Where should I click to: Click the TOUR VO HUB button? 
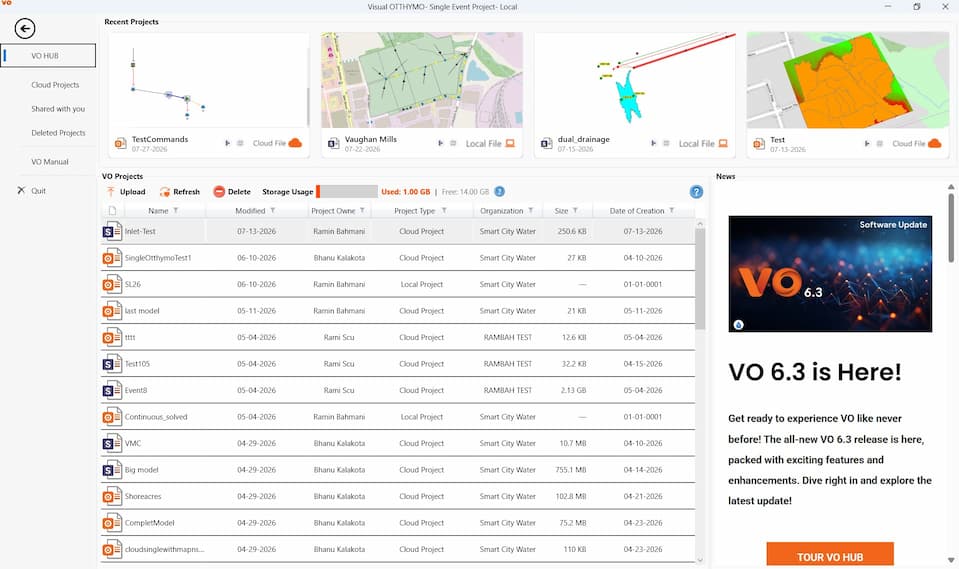(830, 555)
